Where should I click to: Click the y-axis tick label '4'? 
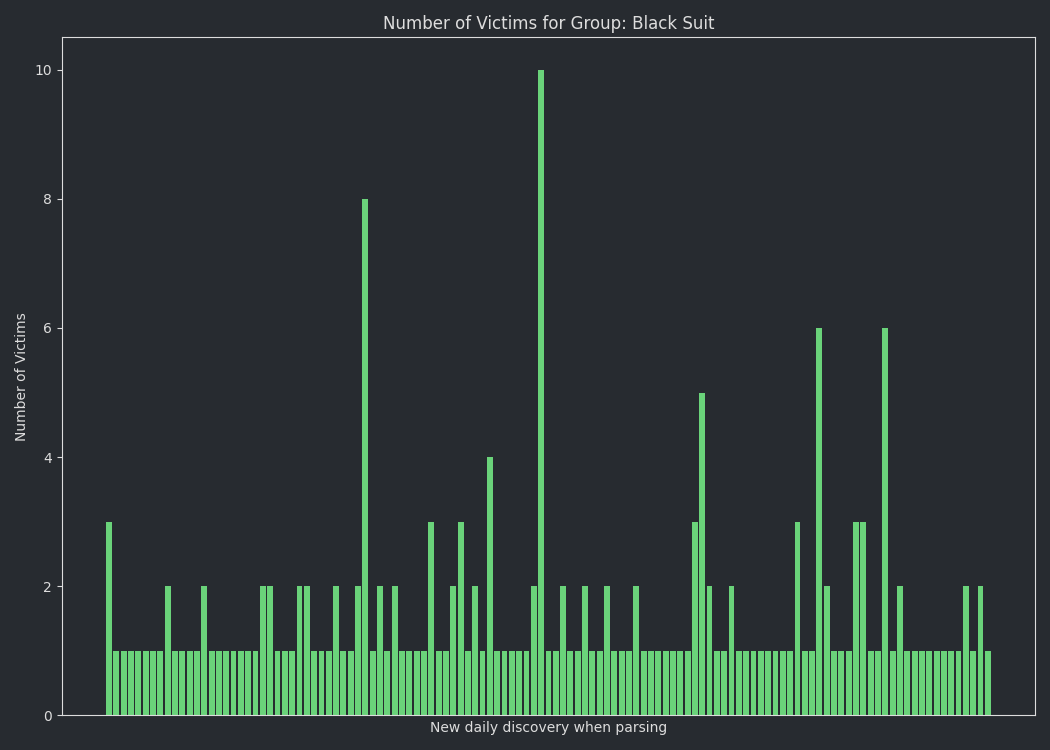point(48,457)
